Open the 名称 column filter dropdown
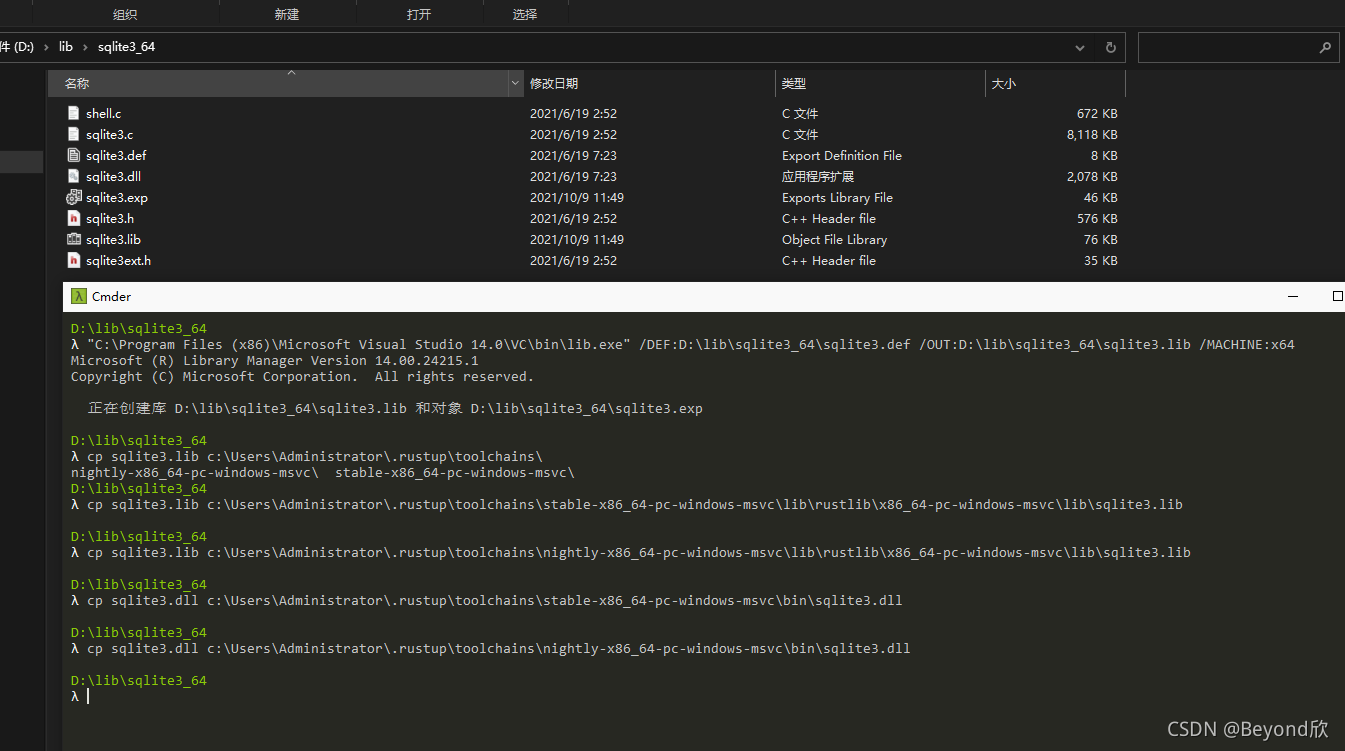1345x751 pixels. 514,83
